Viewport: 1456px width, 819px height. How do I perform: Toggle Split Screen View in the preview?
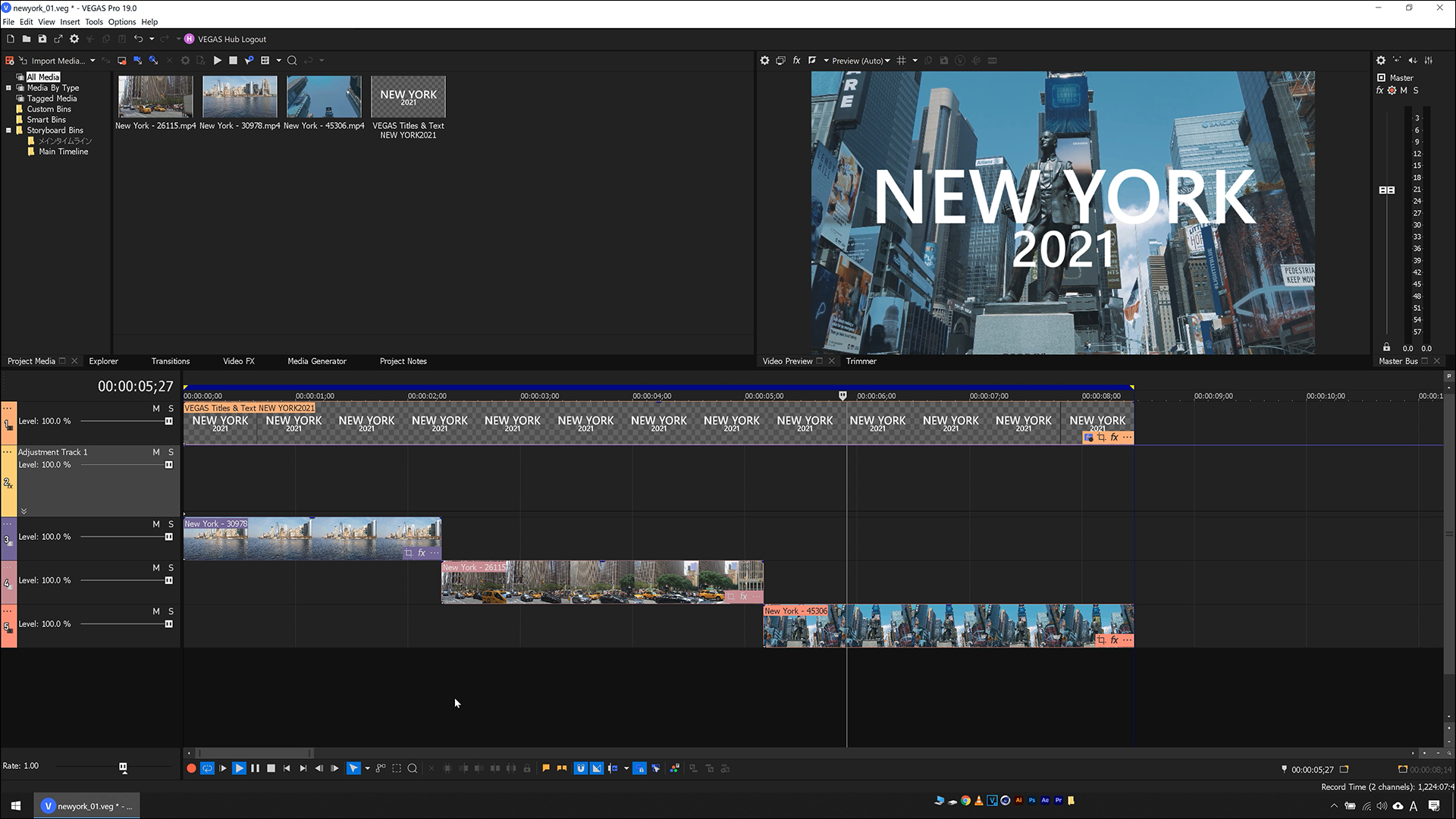pos(812,61)
